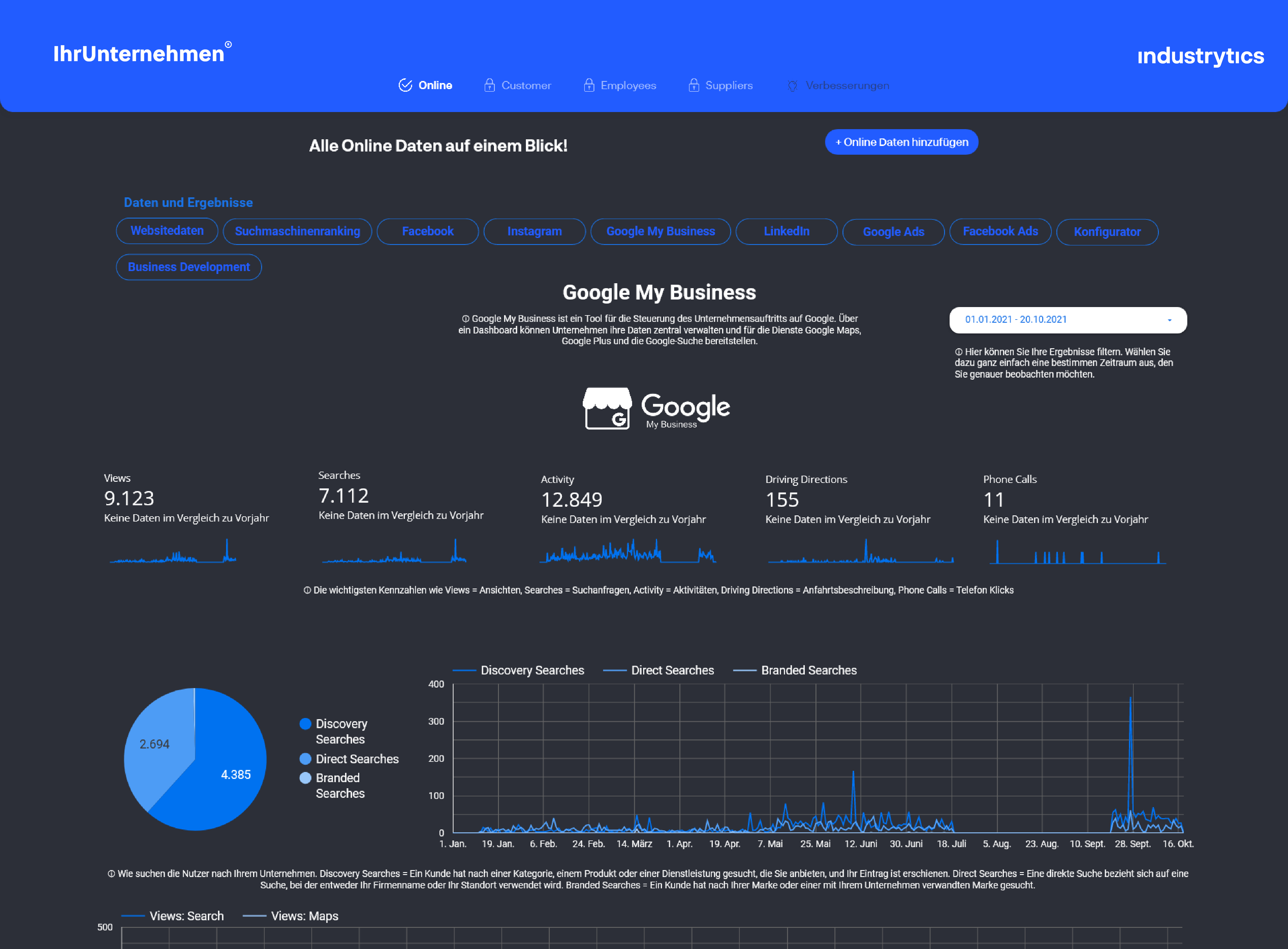The width and height of the screenshot is (1288, 949).
Task: Click the Employees lock icon
Action: click(588, 85)
